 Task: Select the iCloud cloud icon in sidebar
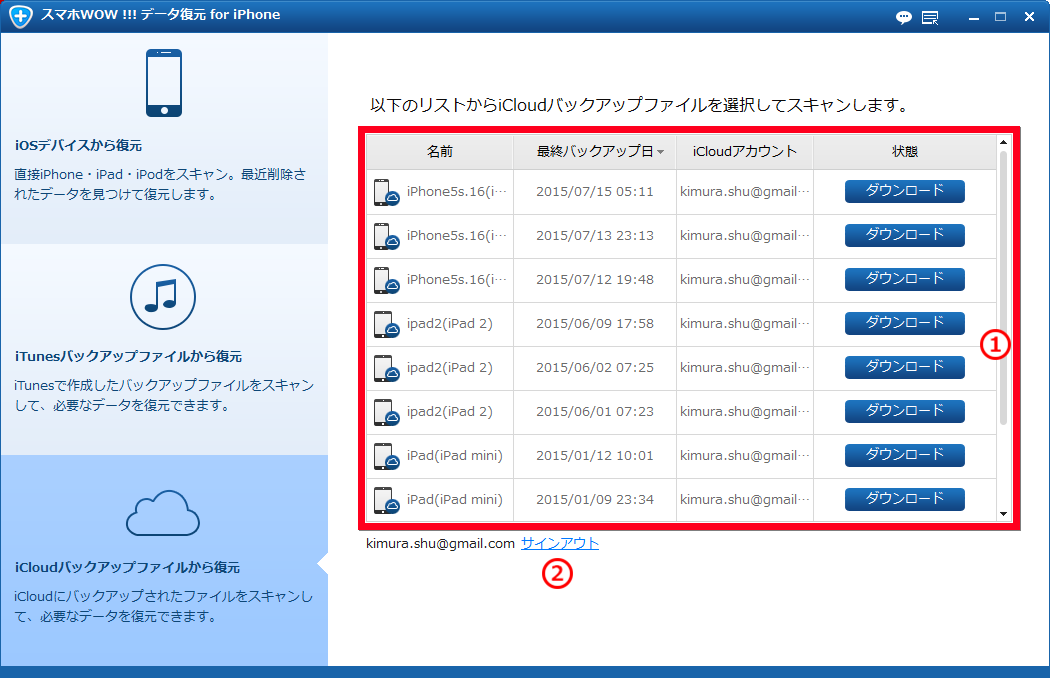click(x=163, y=513)
